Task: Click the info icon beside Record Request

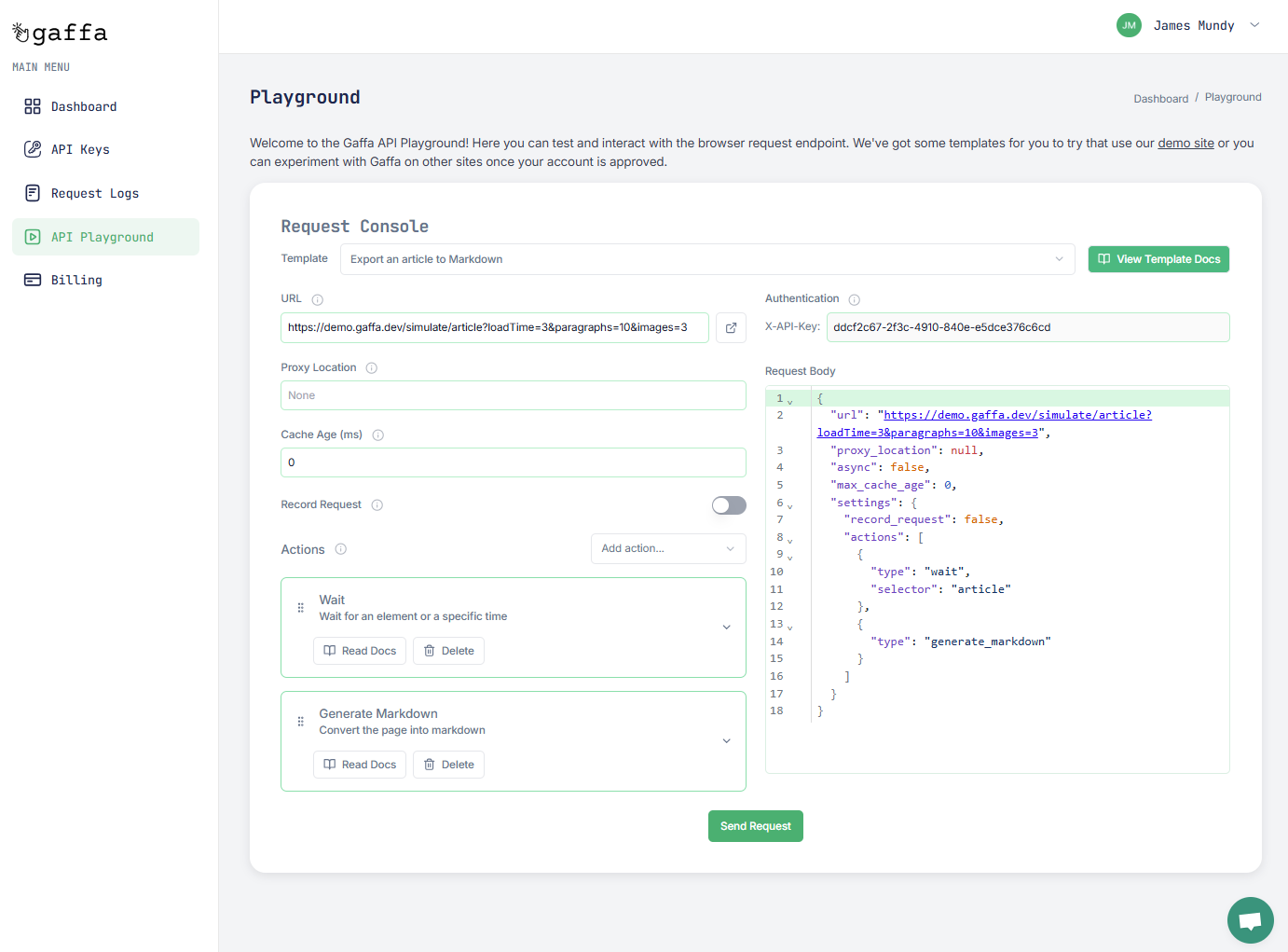Action: [x=377, y=504]
